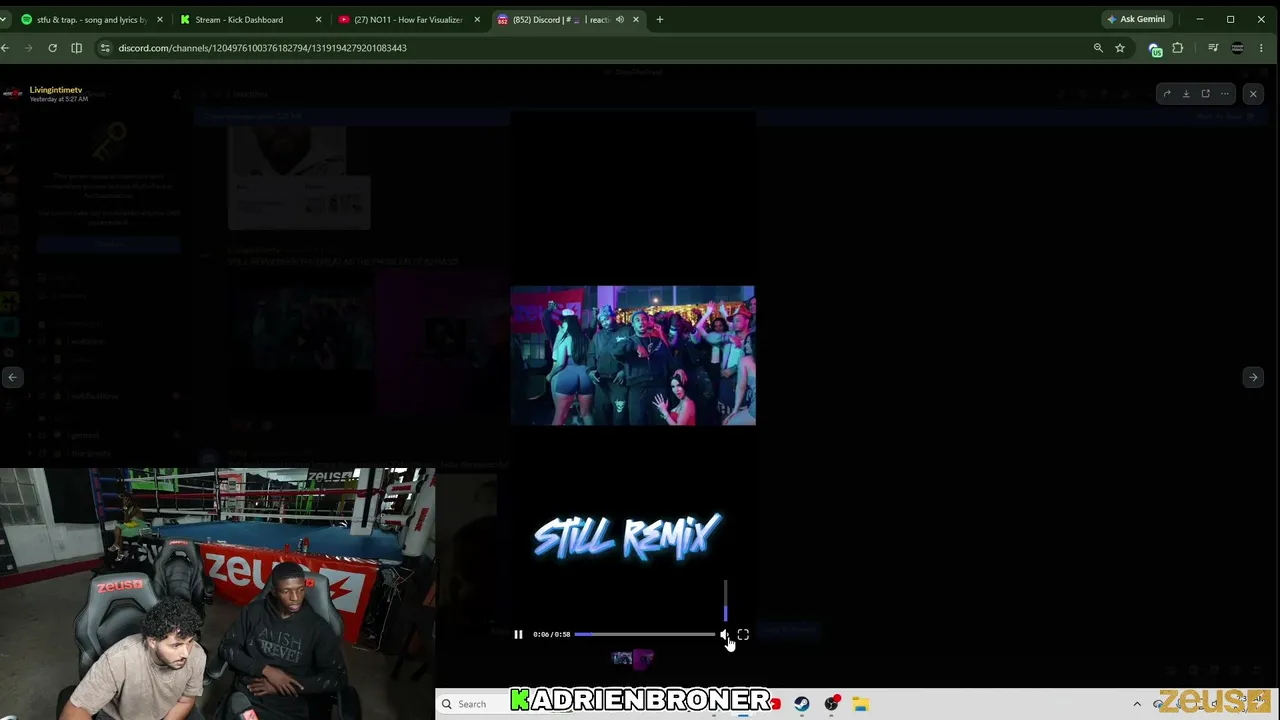This screenshot has width=1280, height=720.
Task: Open Steam from the taskbar
Action: 802,704
